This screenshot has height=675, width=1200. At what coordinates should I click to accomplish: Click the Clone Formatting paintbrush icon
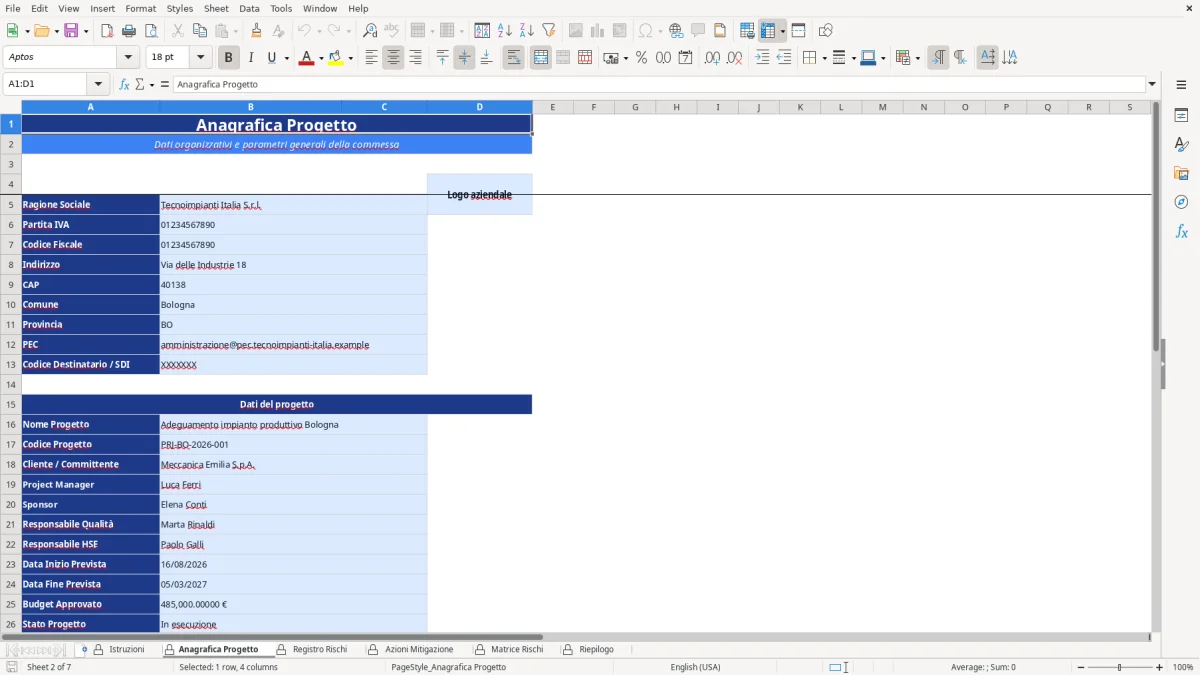tap(256, 31)
